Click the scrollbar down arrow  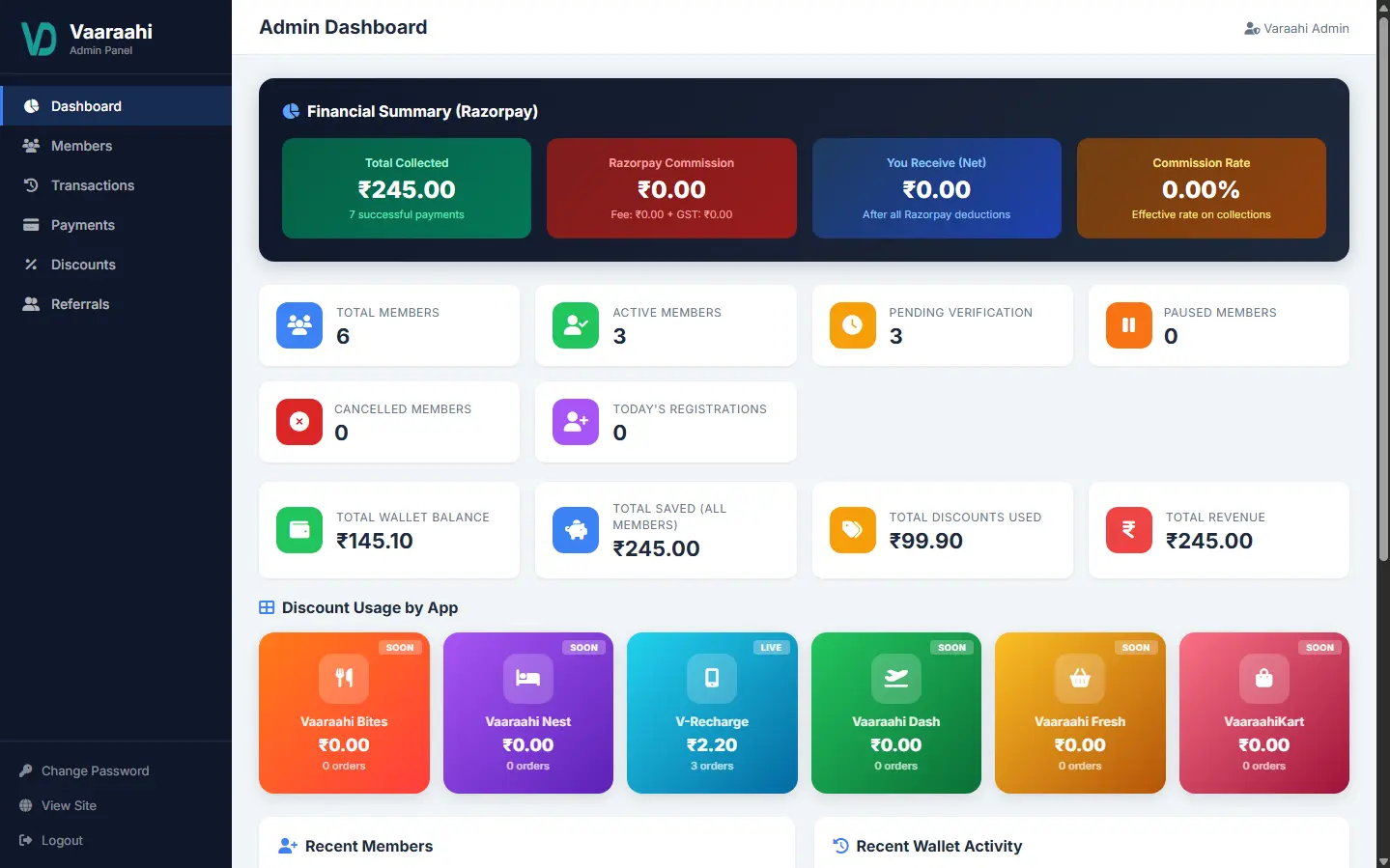[1383, 860]
